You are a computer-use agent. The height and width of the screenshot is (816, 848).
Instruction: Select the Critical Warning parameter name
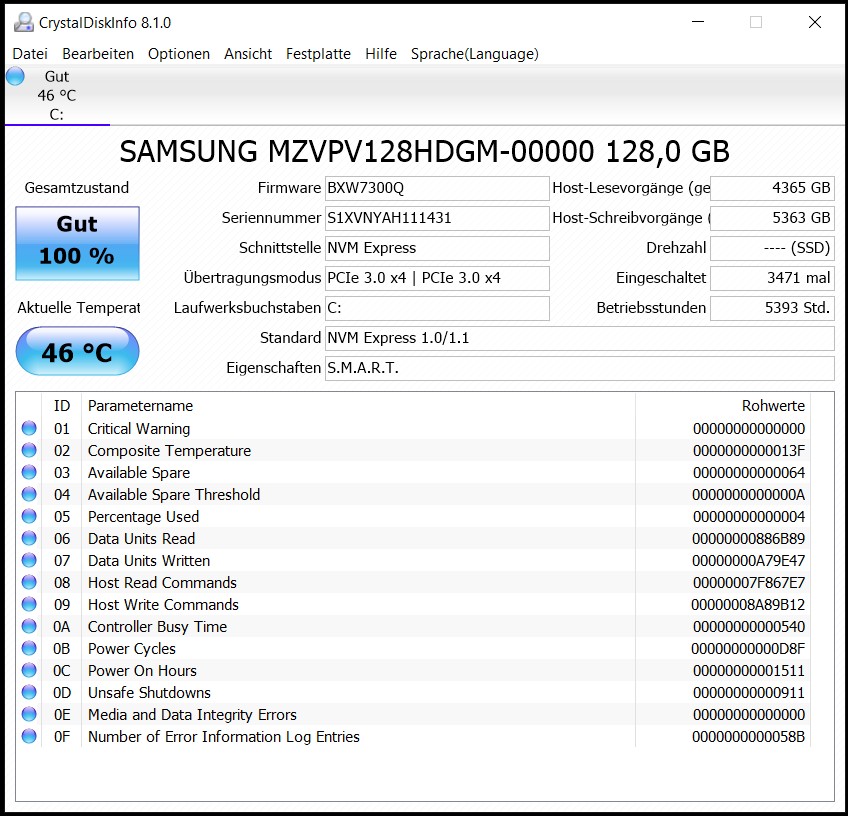[139, 429]
